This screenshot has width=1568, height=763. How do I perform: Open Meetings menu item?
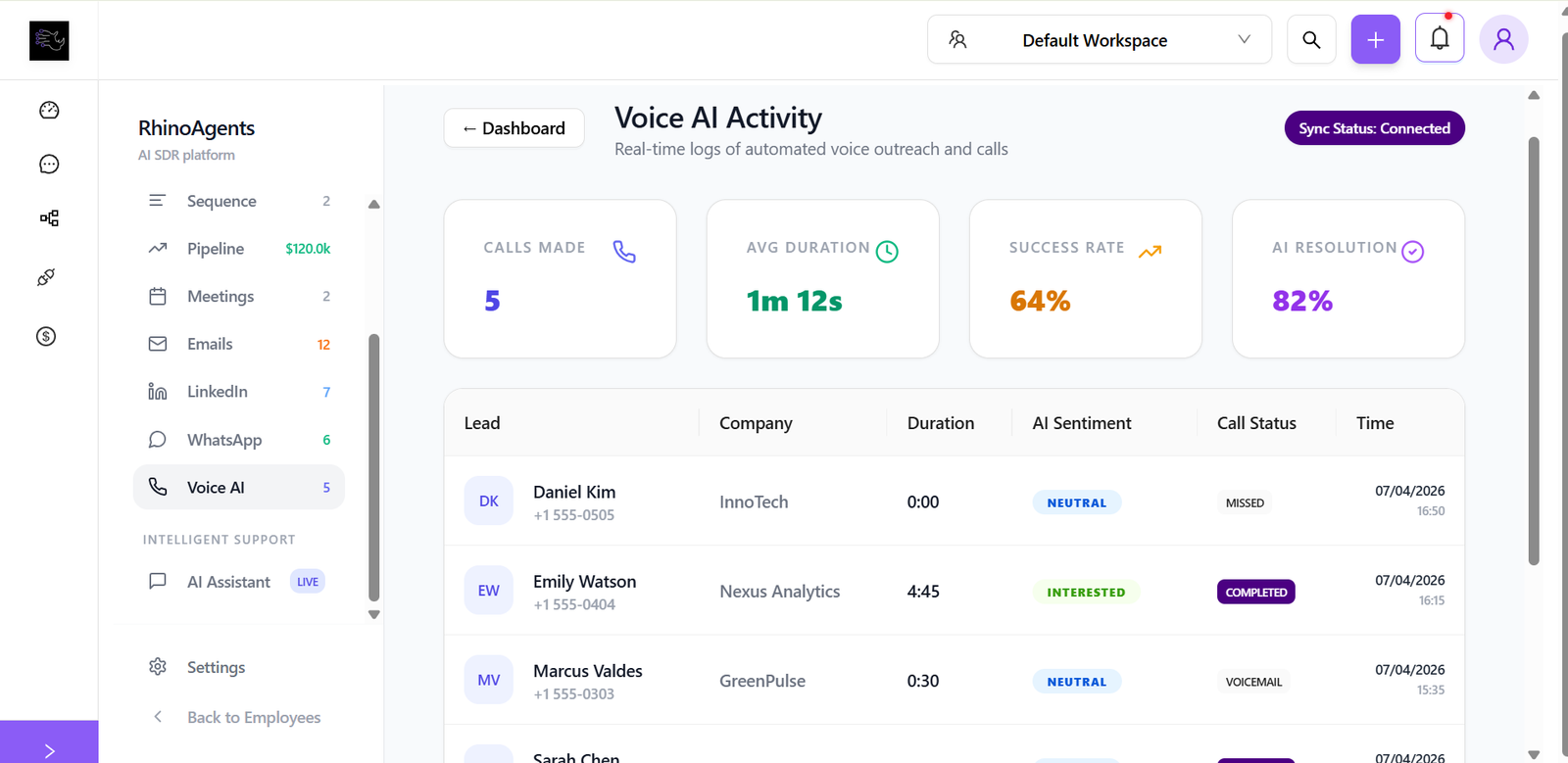tap(239, 296)
